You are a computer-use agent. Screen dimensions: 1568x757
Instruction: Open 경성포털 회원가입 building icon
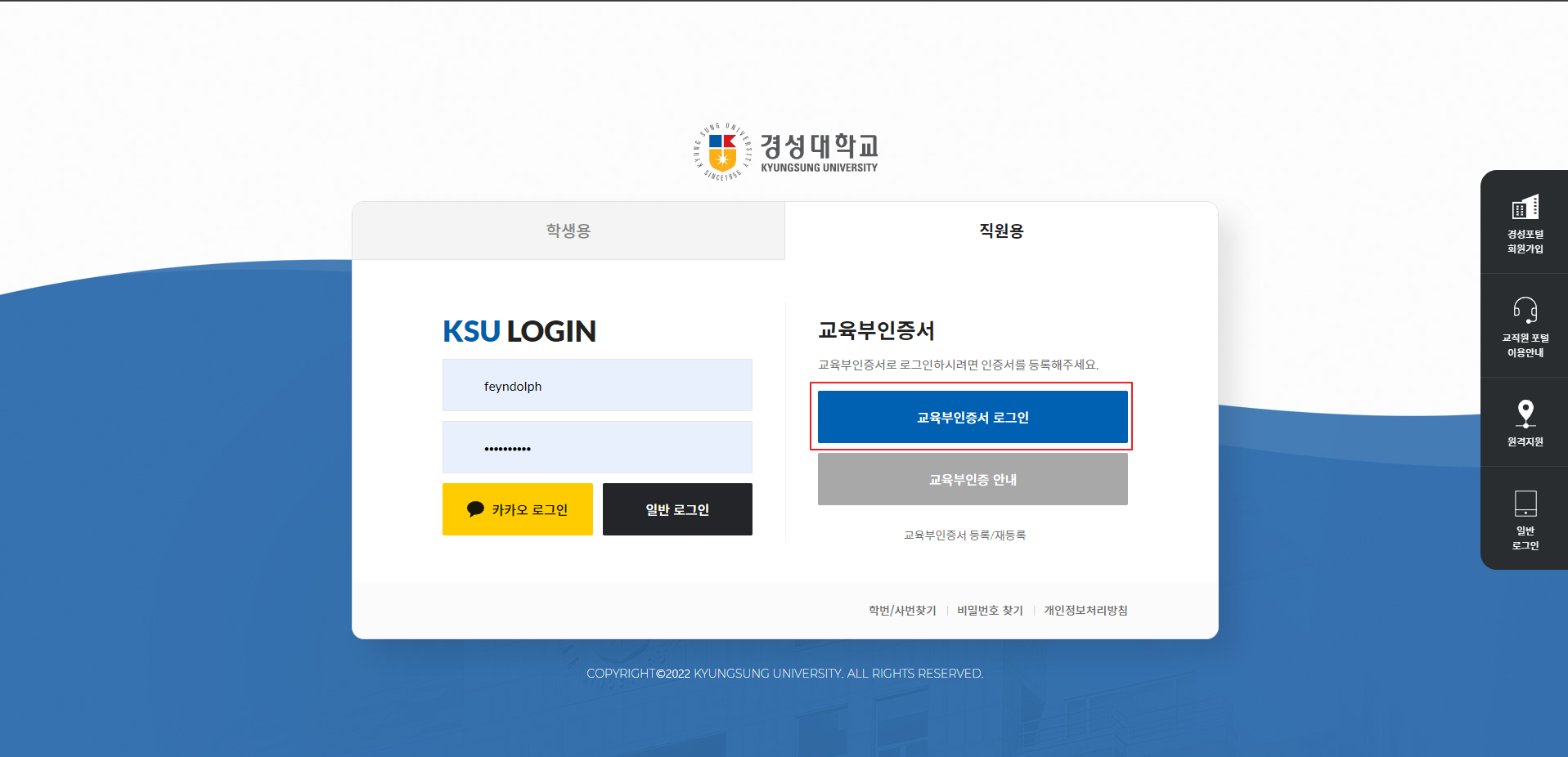tap(1525, 208)
